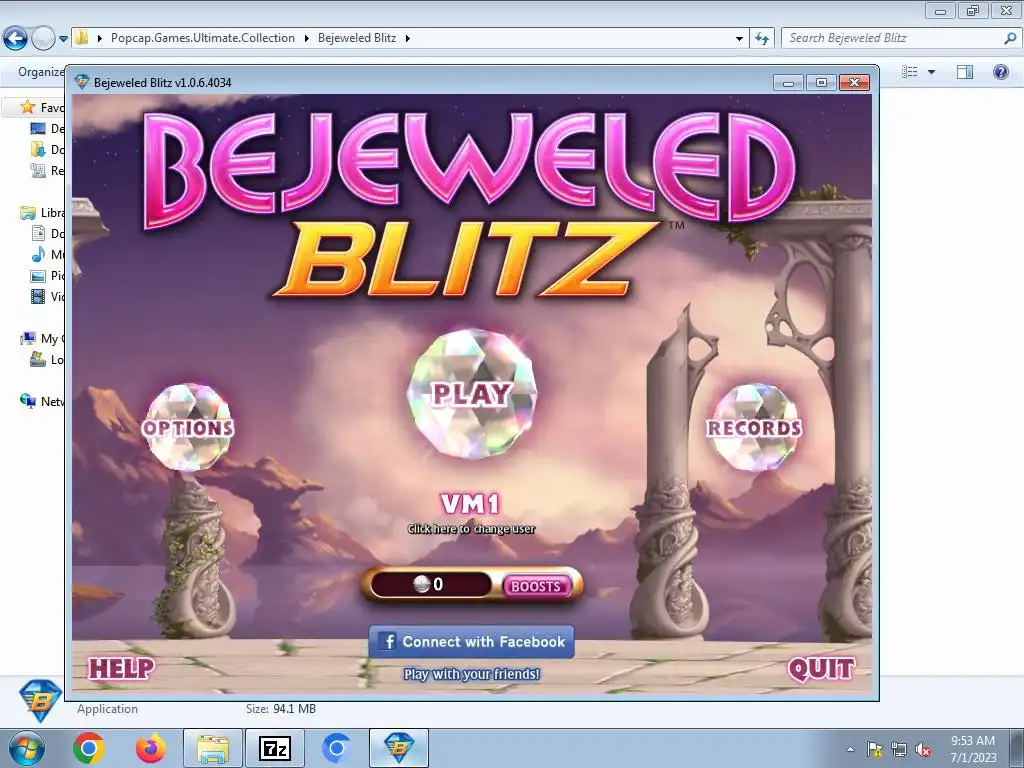
Task: Click the muted volume tray icon
Action: tap(923, 749)
